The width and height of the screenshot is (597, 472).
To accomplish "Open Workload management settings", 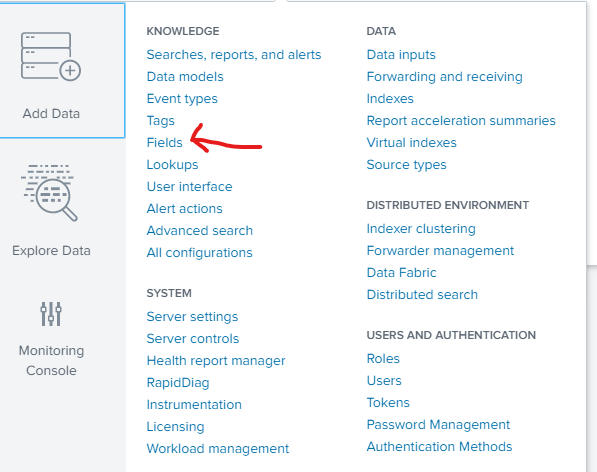I will tap(218, 449).
